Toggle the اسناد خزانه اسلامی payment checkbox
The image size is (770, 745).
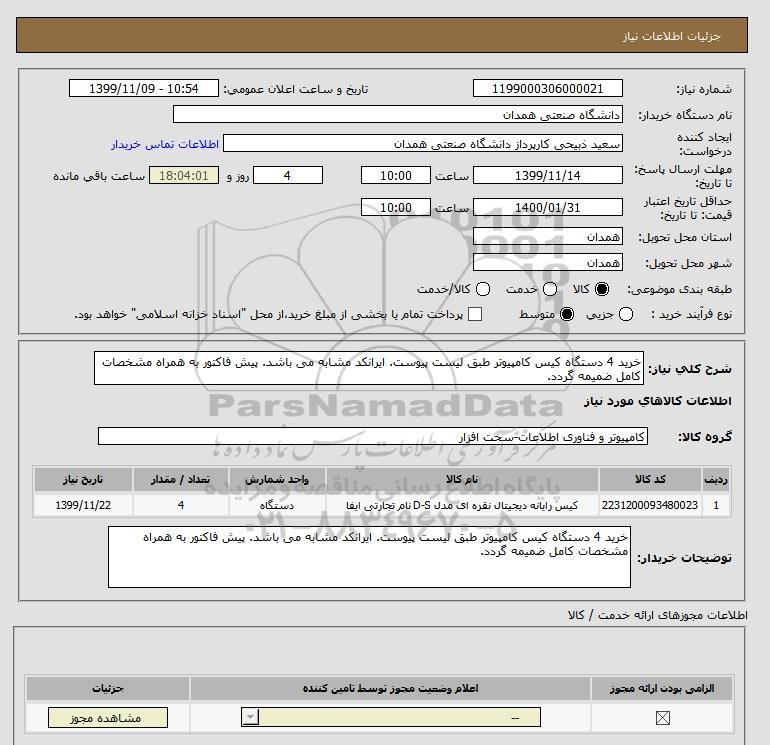[x=475, y=314]
